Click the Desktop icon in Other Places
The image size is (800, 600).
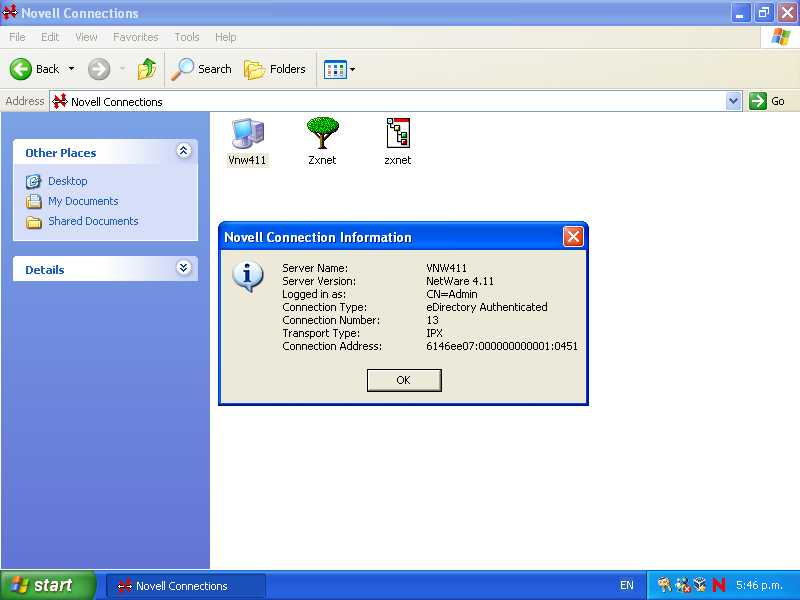coord(34,181)
